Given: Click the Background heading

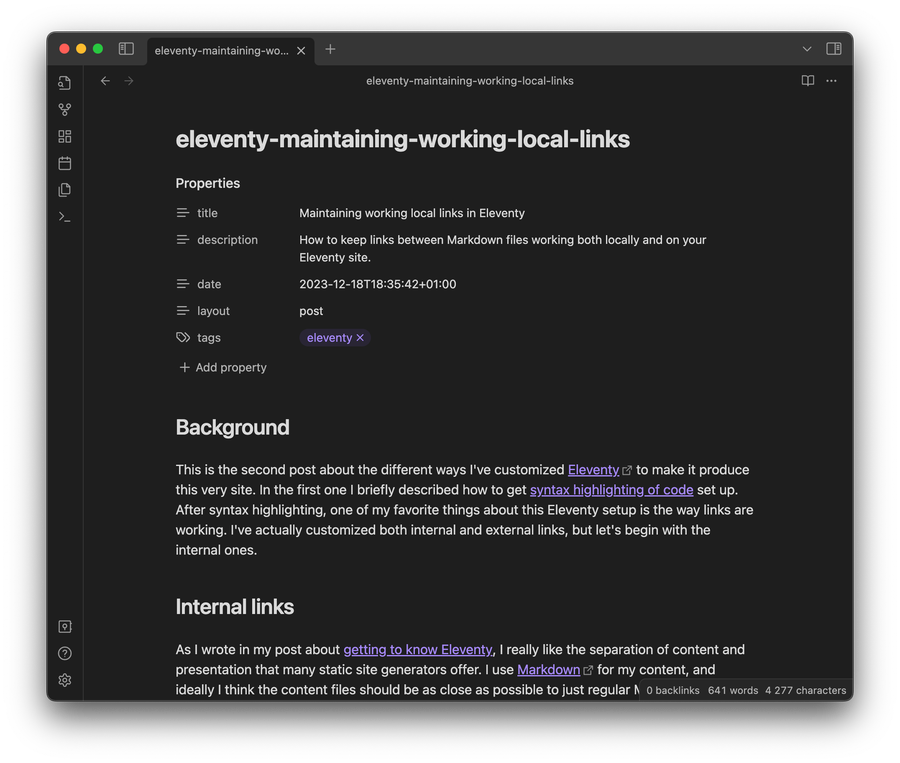Looking at the screenshot, I should [x=232, y=428].
